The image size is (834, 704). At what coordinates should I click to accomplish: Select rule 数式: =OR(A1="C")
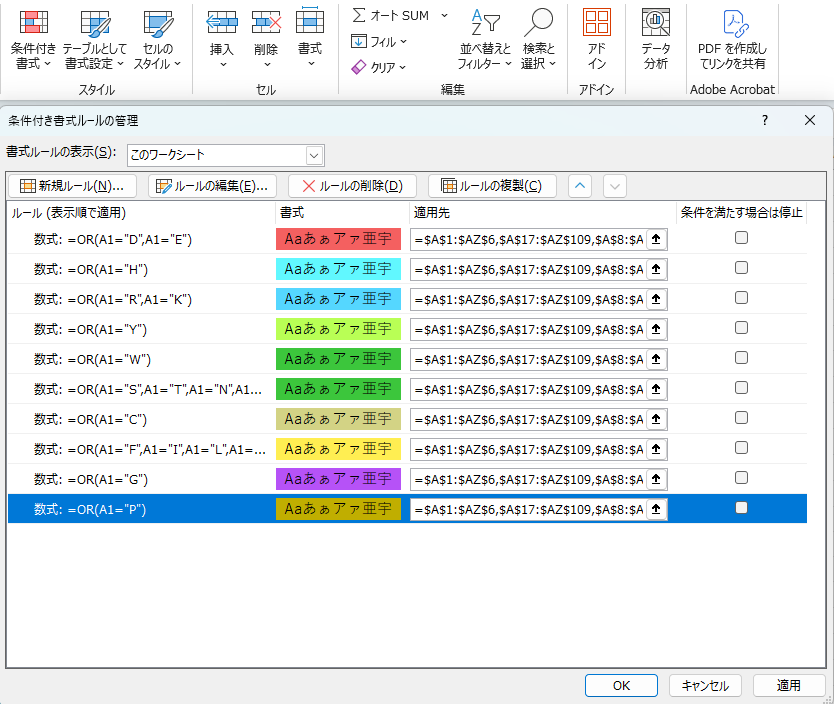point(90,420)
